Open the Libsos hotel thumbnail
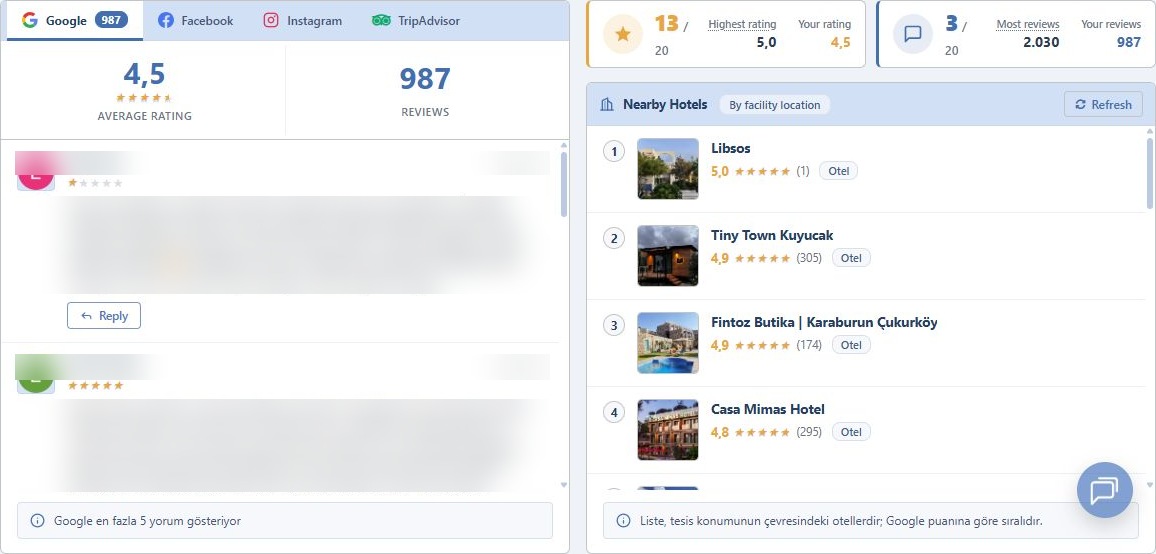 coord(668,169)
